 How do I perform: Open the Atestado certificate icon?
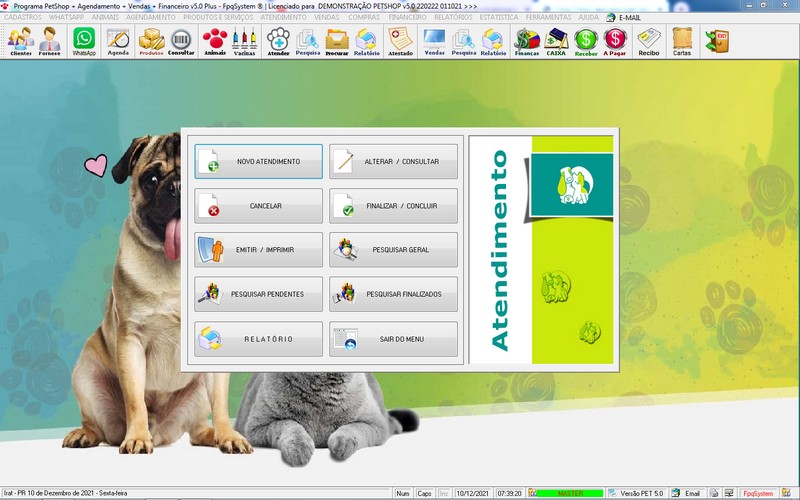pyautogui.click(x=401, y=42)
